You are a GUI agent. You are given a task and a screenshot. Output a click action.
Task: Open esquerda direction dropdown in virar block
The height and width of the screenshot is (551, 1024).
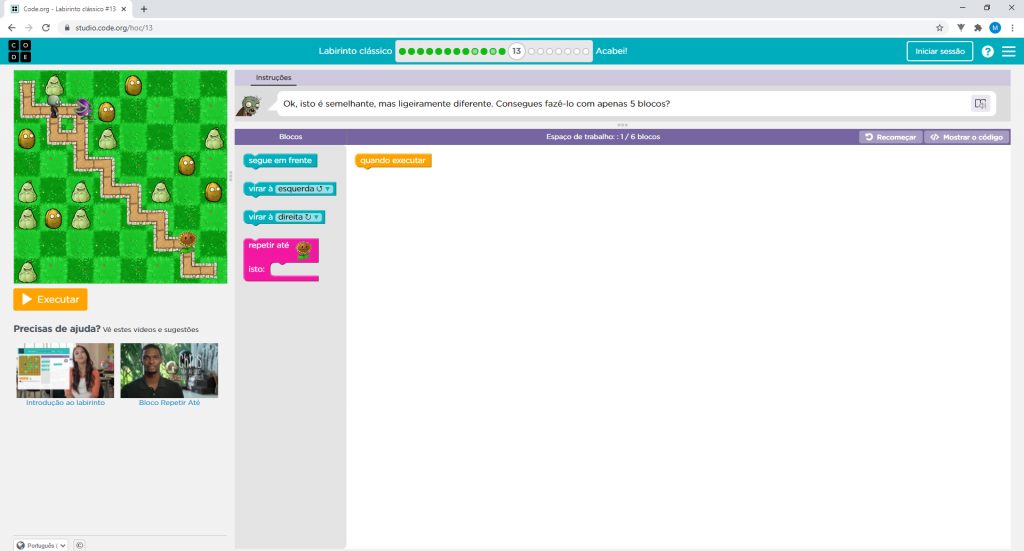pyautogui.click(x=304, y=189)
